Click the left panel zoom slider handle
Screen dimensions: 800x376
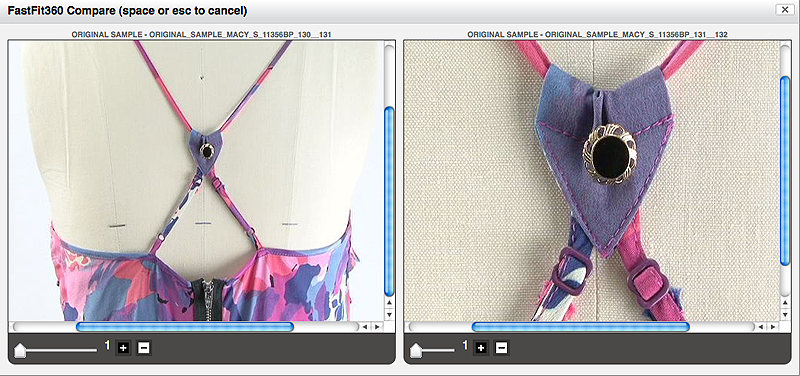[20, 350]
